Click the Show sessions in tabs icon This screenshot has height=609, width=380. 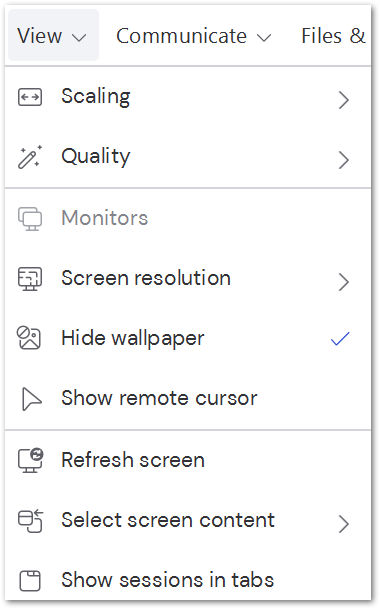[30, 581]
